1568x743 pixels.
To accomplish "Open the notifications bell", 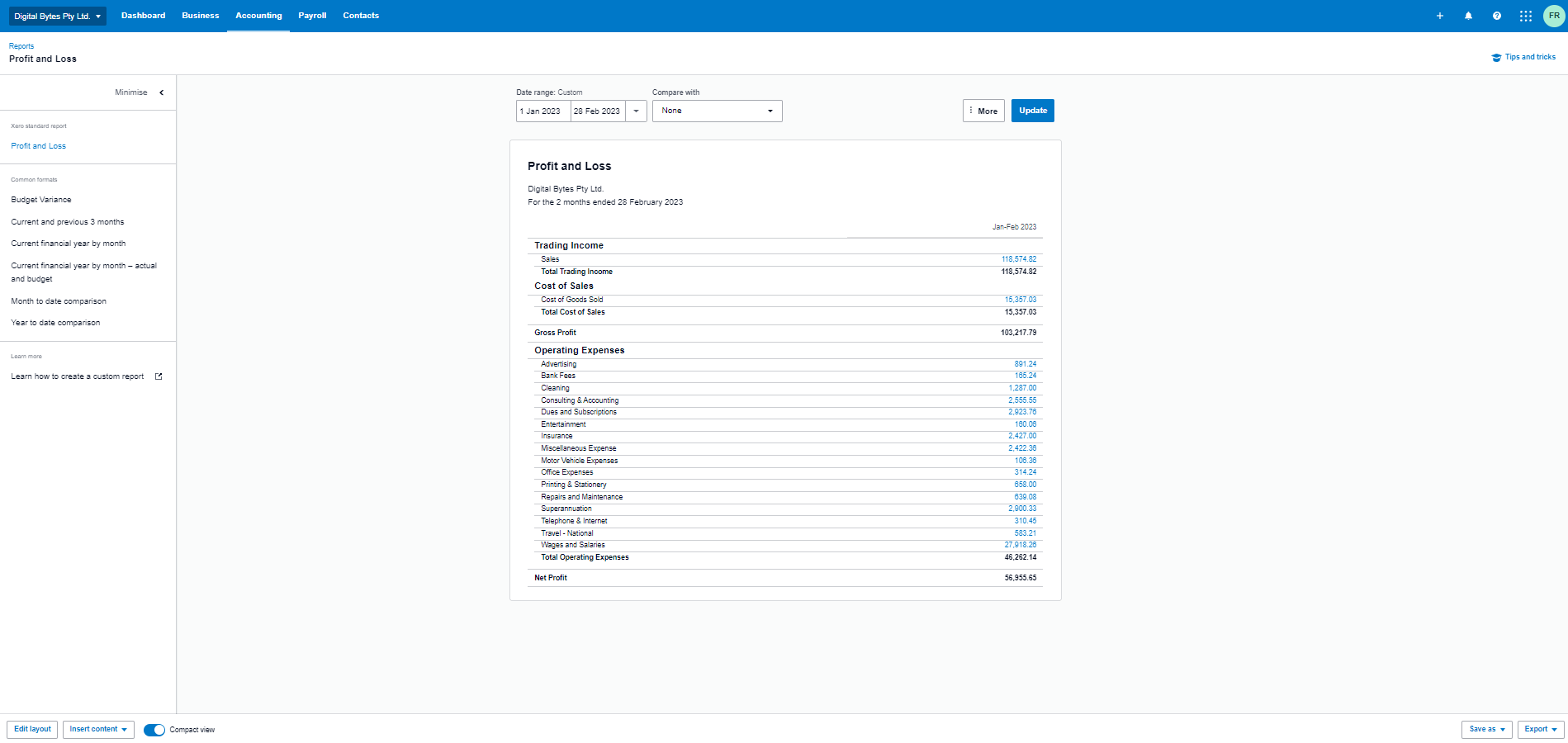I will click(x=1468, y=16).
